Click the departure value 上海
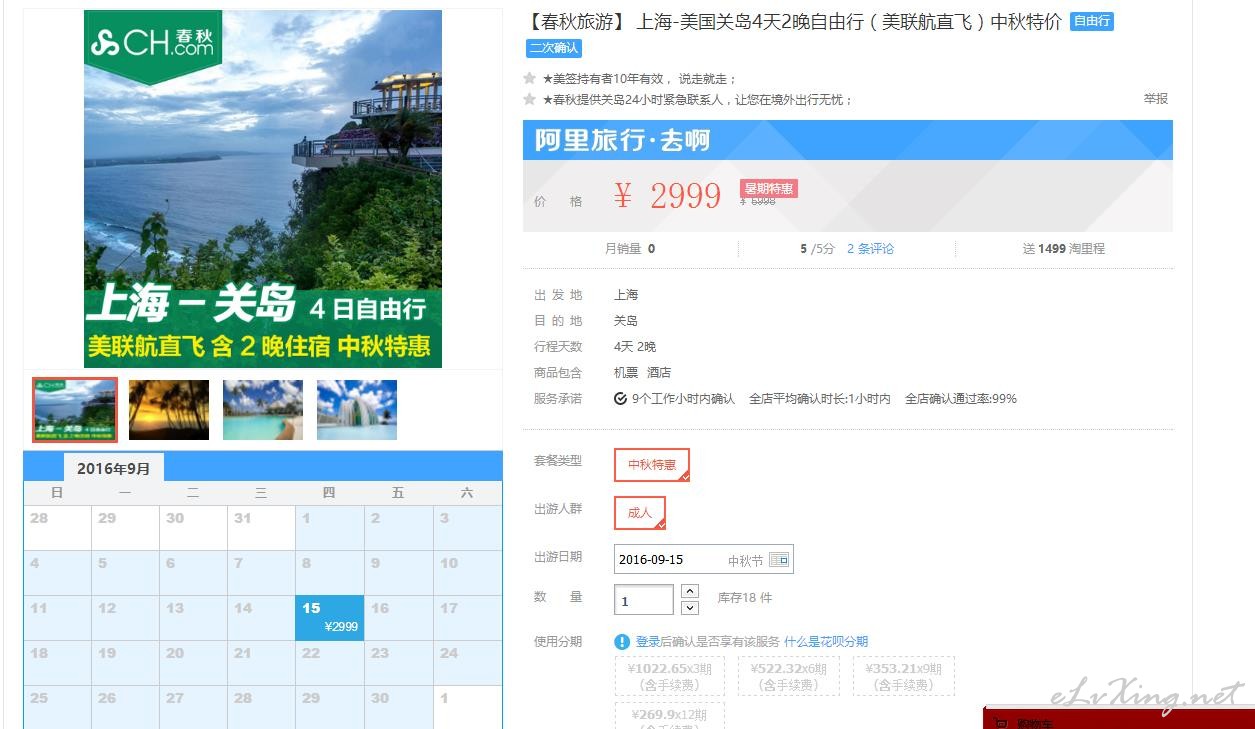This screenshot has width=1255, height=729. [x=626, y=295]
